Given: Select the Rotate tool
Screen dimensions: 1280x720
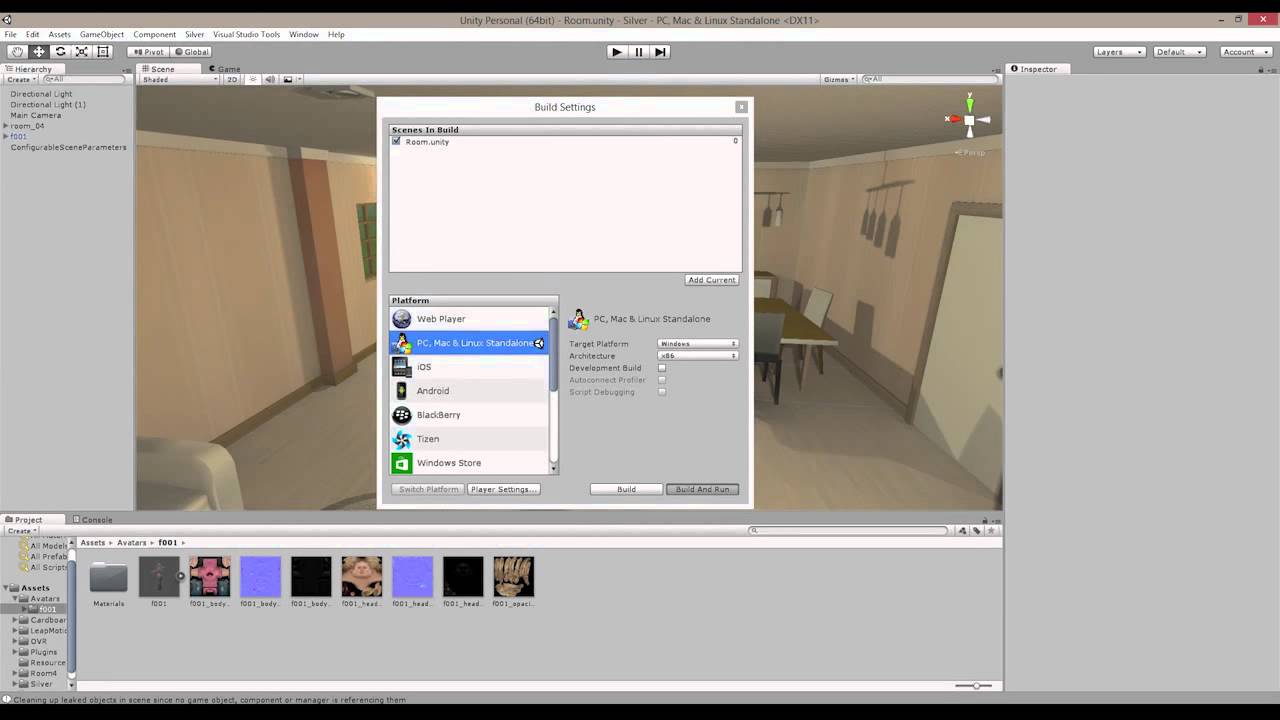Looking at the screenshot, I should click(x=60, y=51).
